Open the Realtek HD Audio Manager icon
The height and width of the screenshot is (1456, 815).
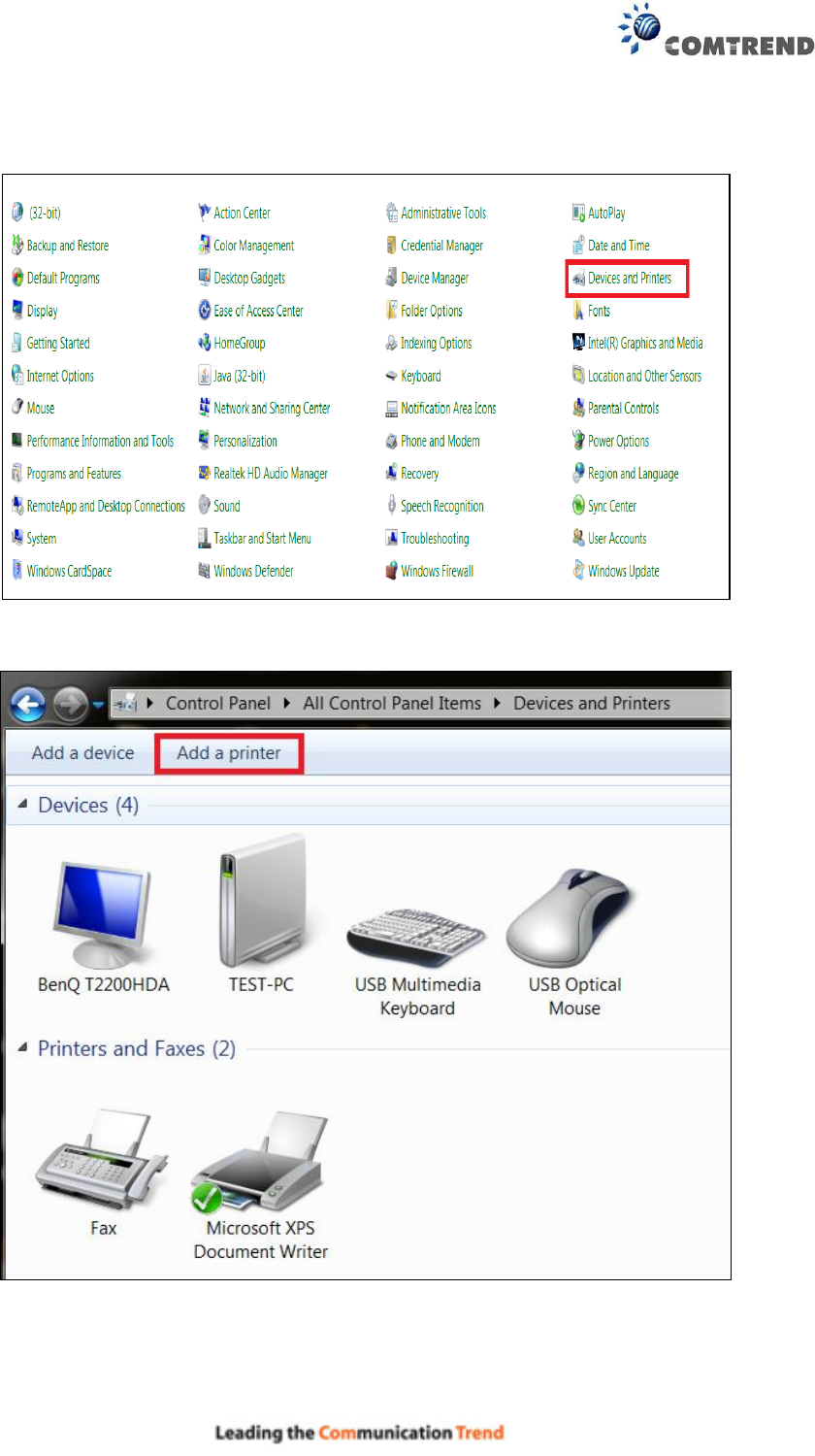click(x=205, y=474)
